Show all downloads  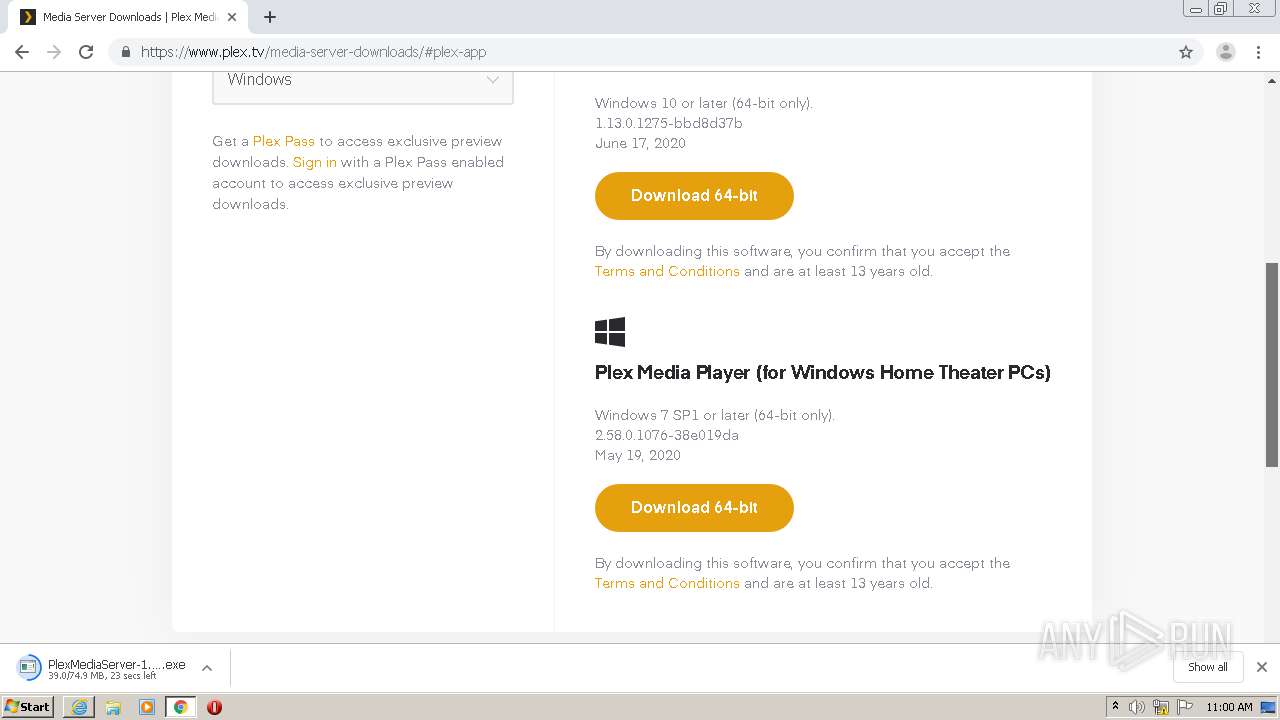pyautogui.click(x=1207, y=667)
